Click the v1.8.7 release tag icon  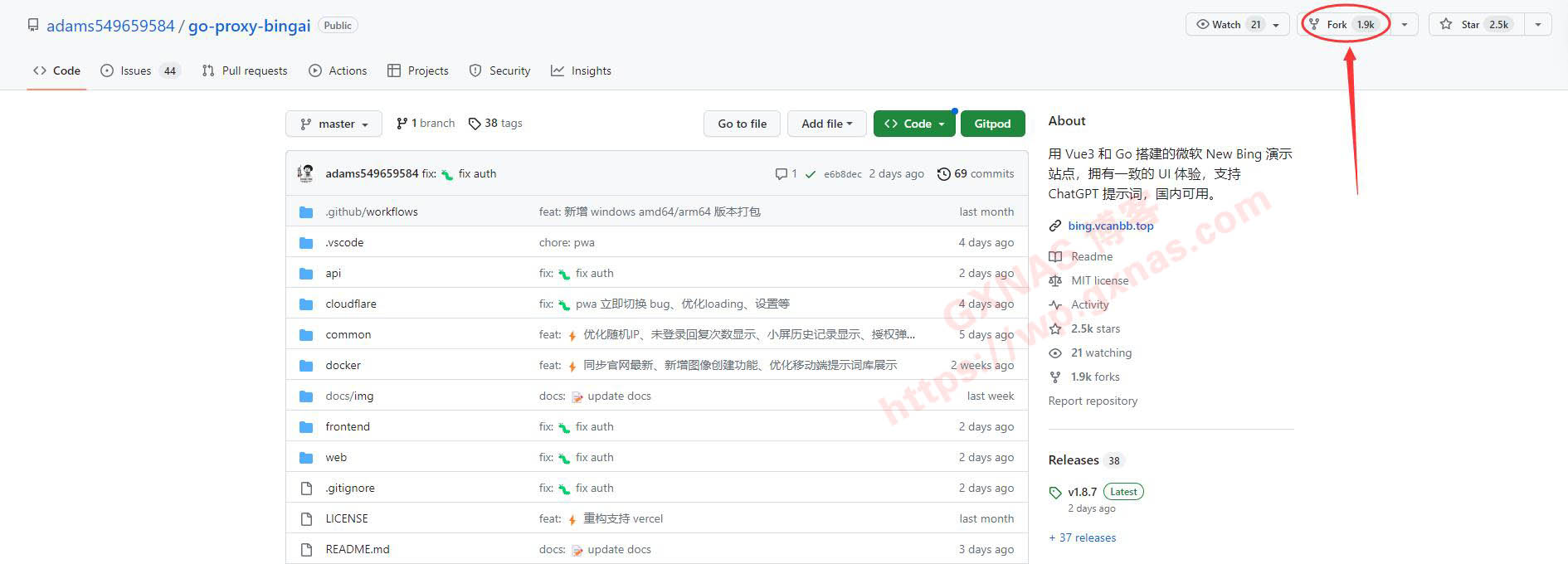pyautogui.click(x=1055, y=493)
